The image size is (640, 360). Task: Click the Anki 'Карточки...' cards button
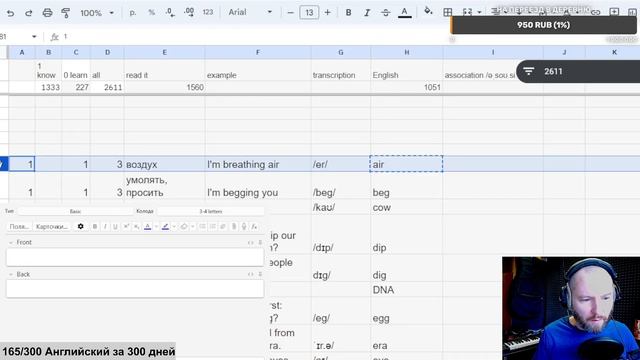52,227
